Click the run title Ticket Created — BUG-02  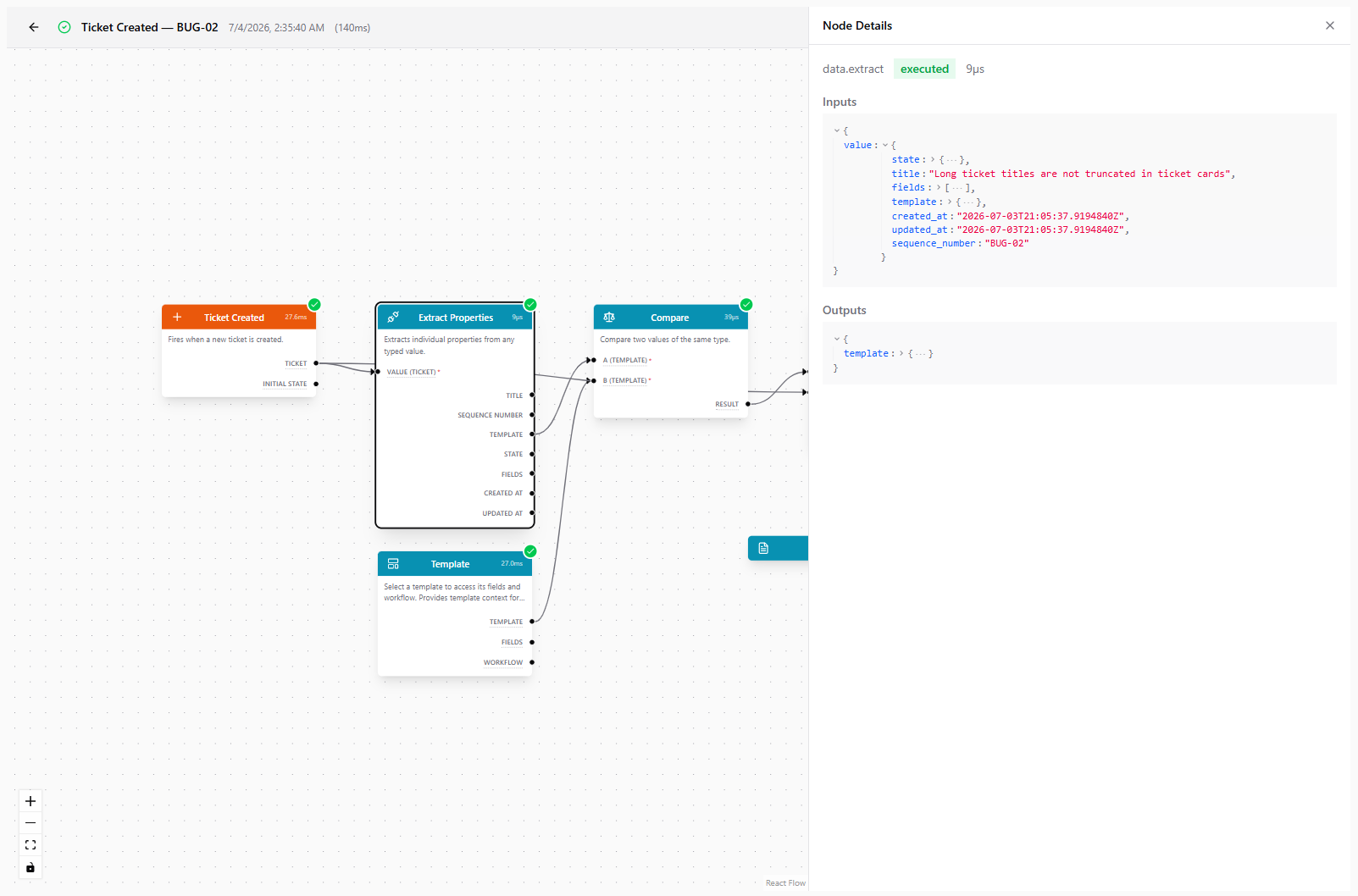pos(150,27)
